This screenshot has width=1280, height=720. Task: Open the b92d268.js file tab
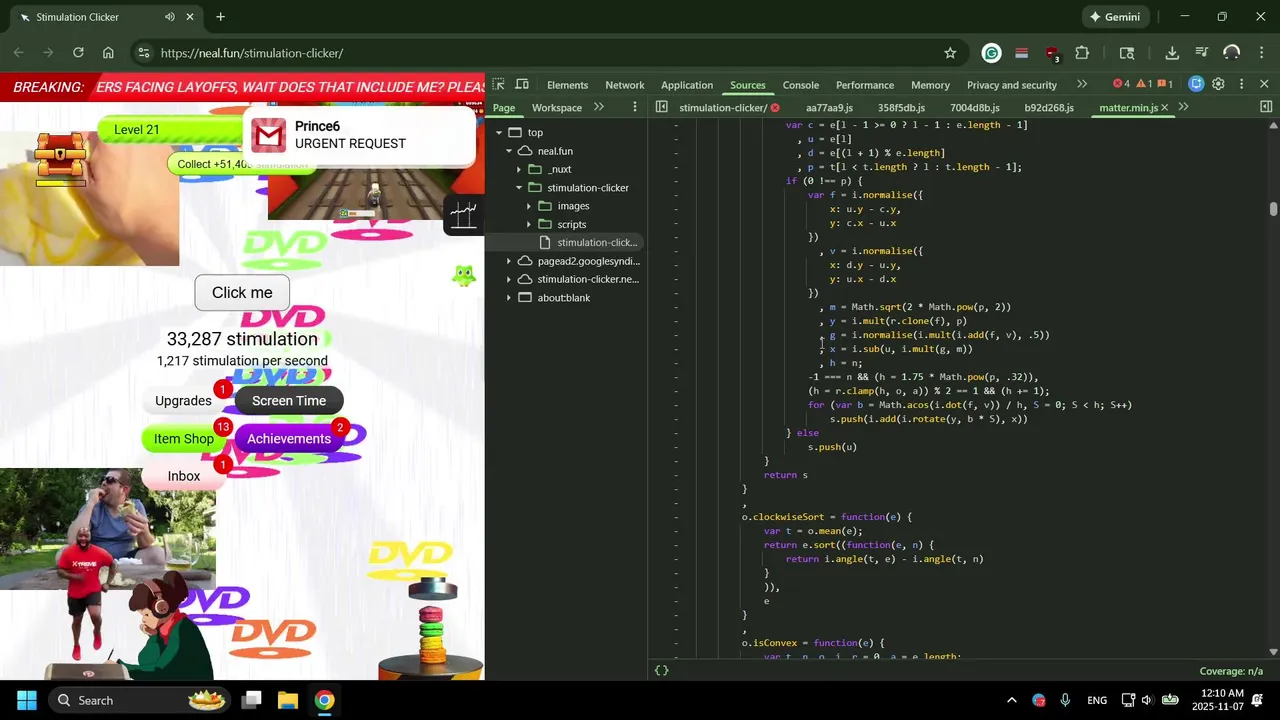1049,108
